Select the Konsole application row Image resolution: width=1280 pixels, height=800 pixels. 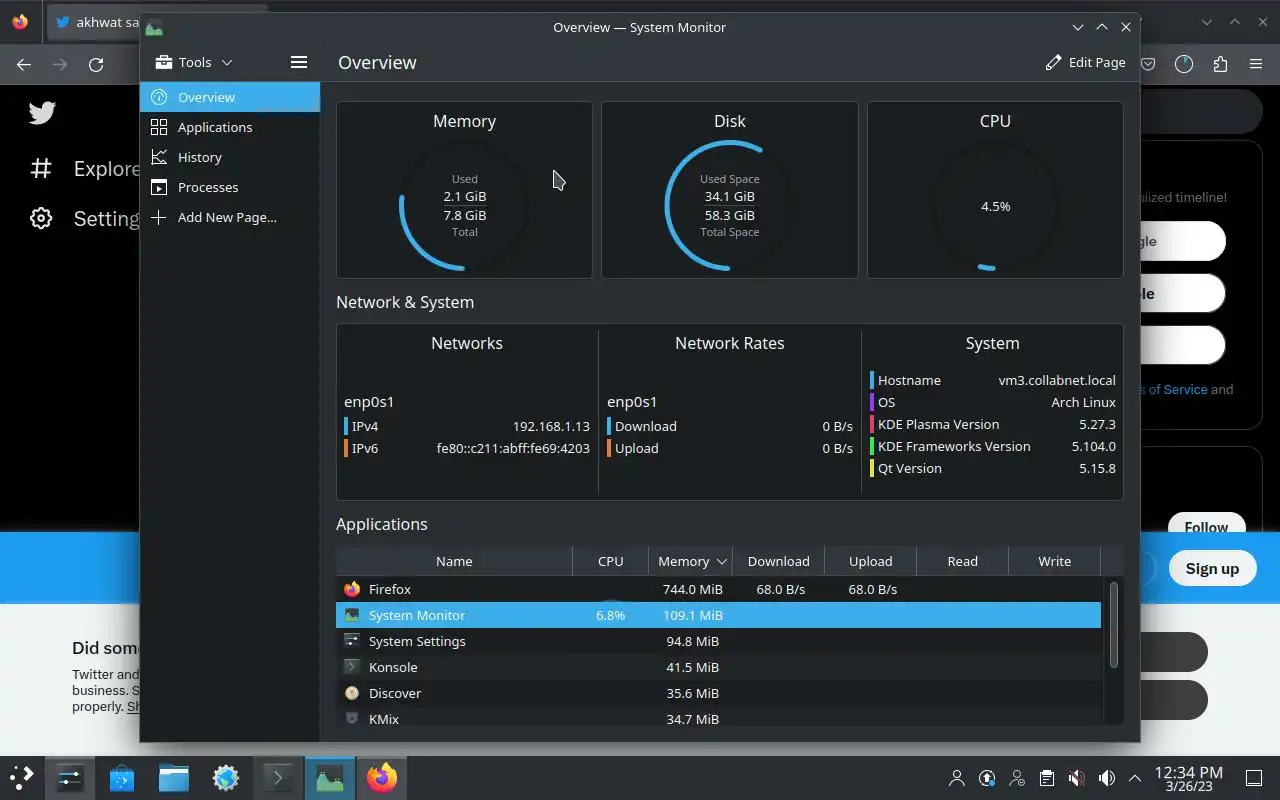pyautogui.click(x=718, y=667)
